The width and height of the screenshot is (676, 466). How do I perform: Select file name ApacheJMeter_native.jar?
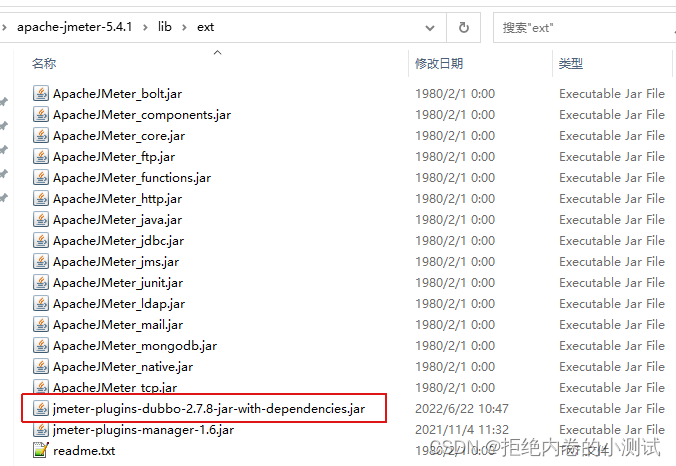tap(123, 367)
